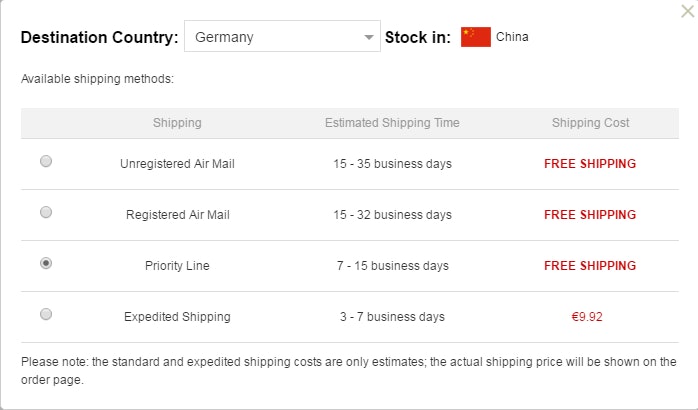The height and width of the screenshot is (410, 698).
Task: Click the Registered Air Mail label
Action: tap(177, 215)
